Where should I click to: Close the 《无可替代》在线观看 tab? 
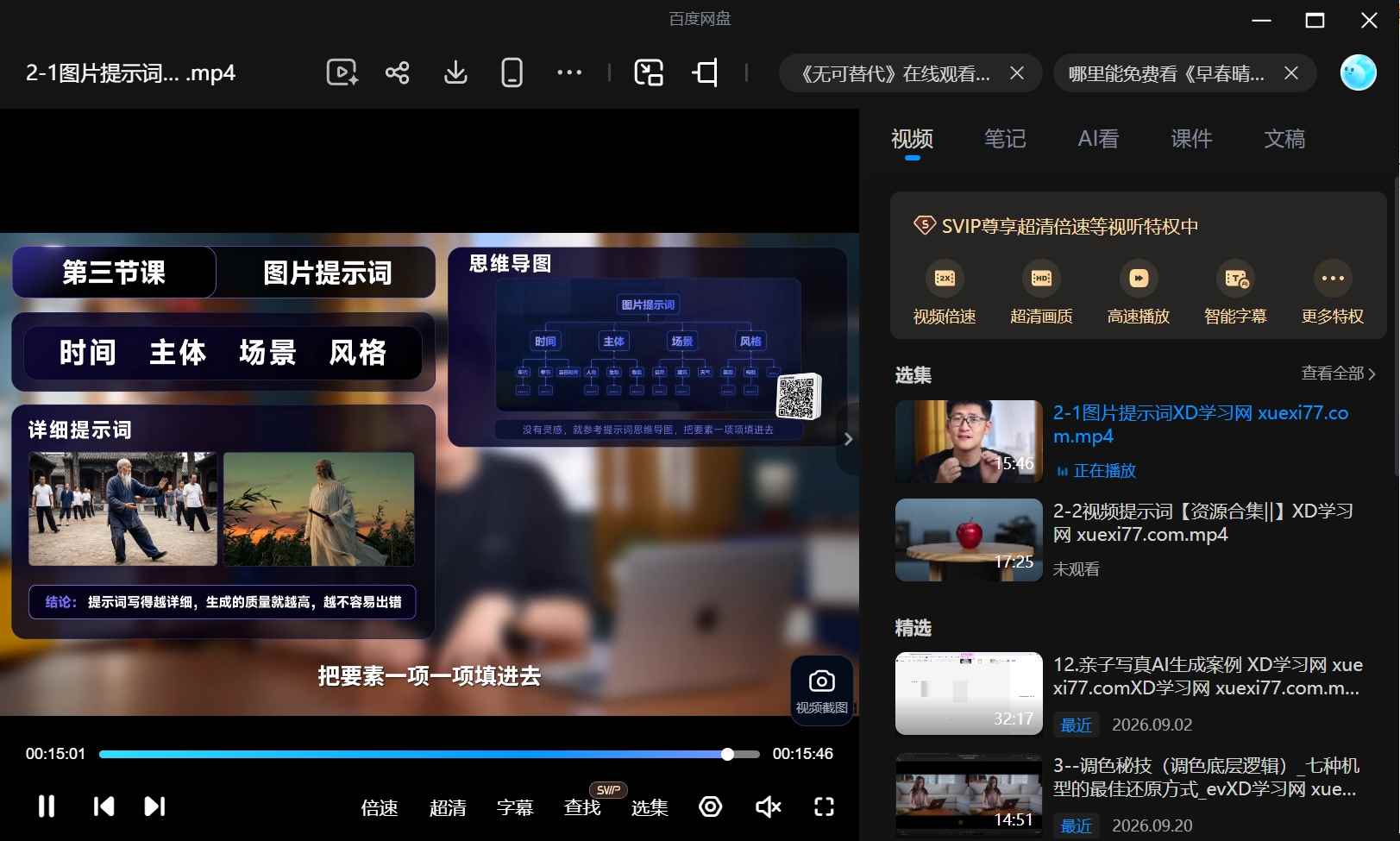coord(1017,73)
